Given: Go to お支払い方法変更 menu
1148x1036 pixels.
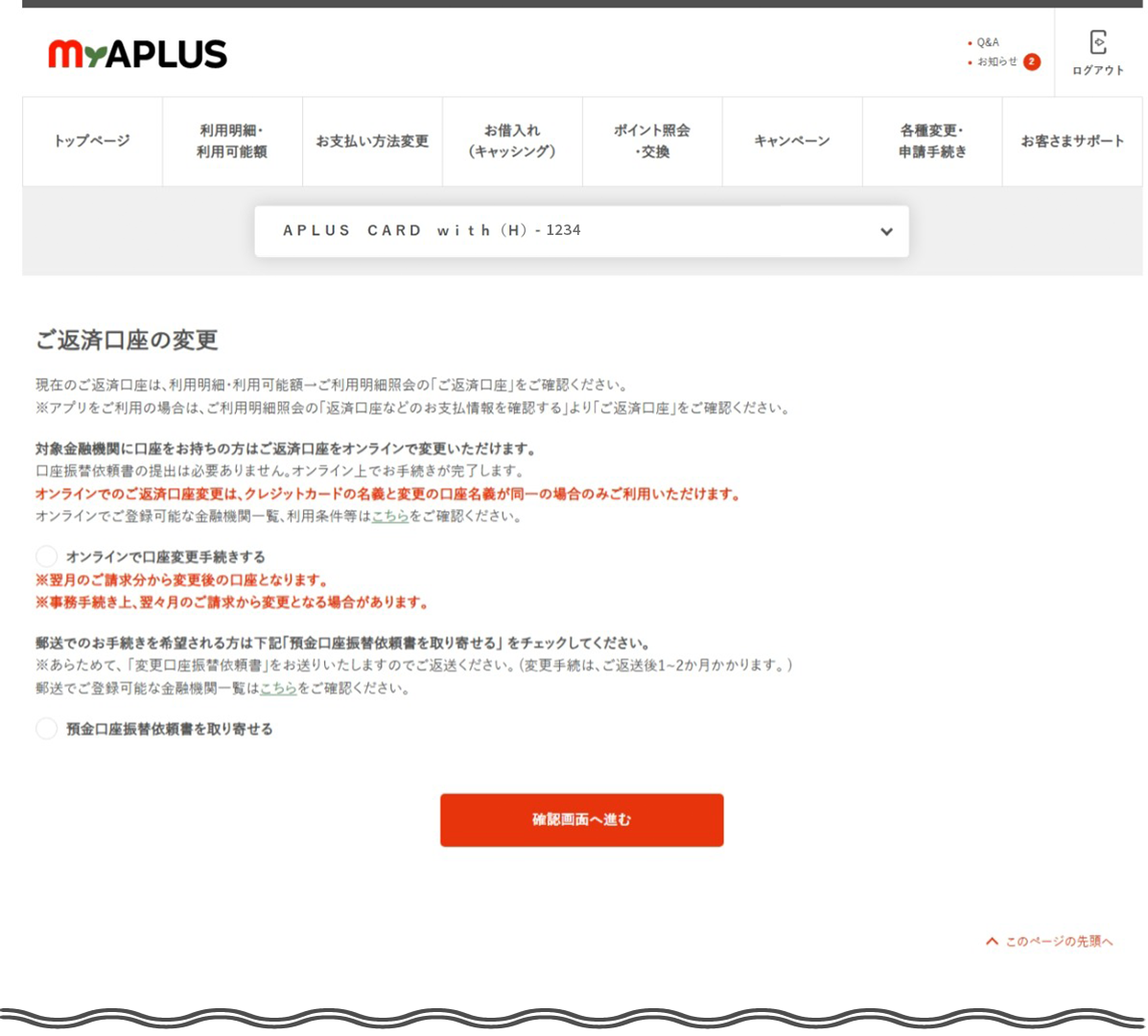Looking at the screenshot, I should 372,141.
